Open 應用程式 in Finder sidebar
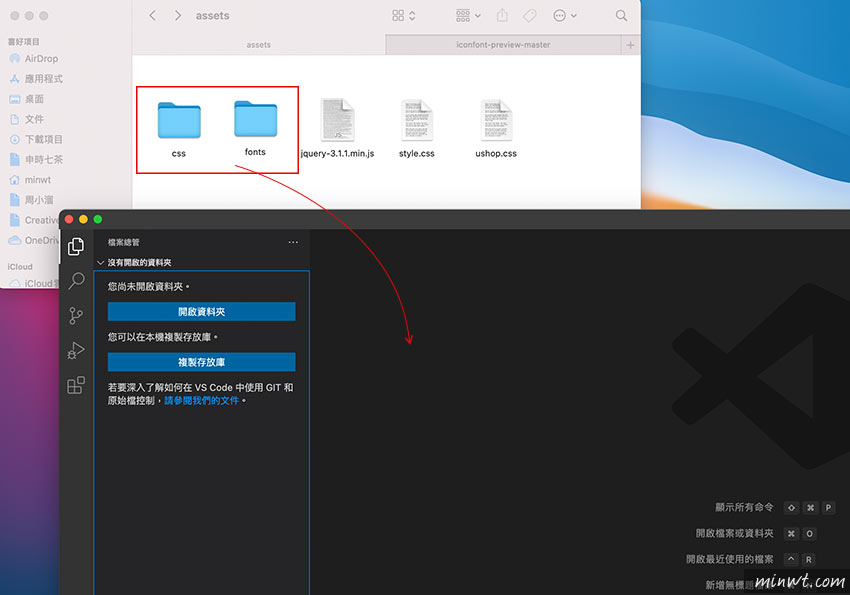The width and height of the screenshot is (850, 595). pyautogui.click(x=36, y=79)
